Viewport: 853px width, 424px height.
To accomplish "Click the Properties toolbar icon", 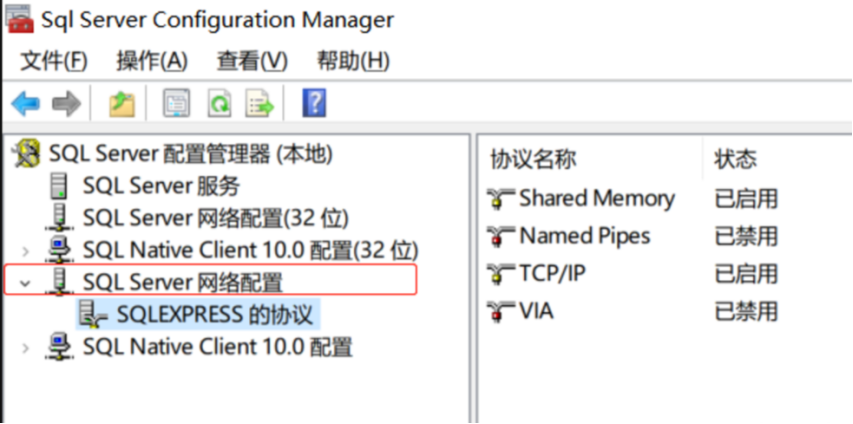I will pos(176,103).
